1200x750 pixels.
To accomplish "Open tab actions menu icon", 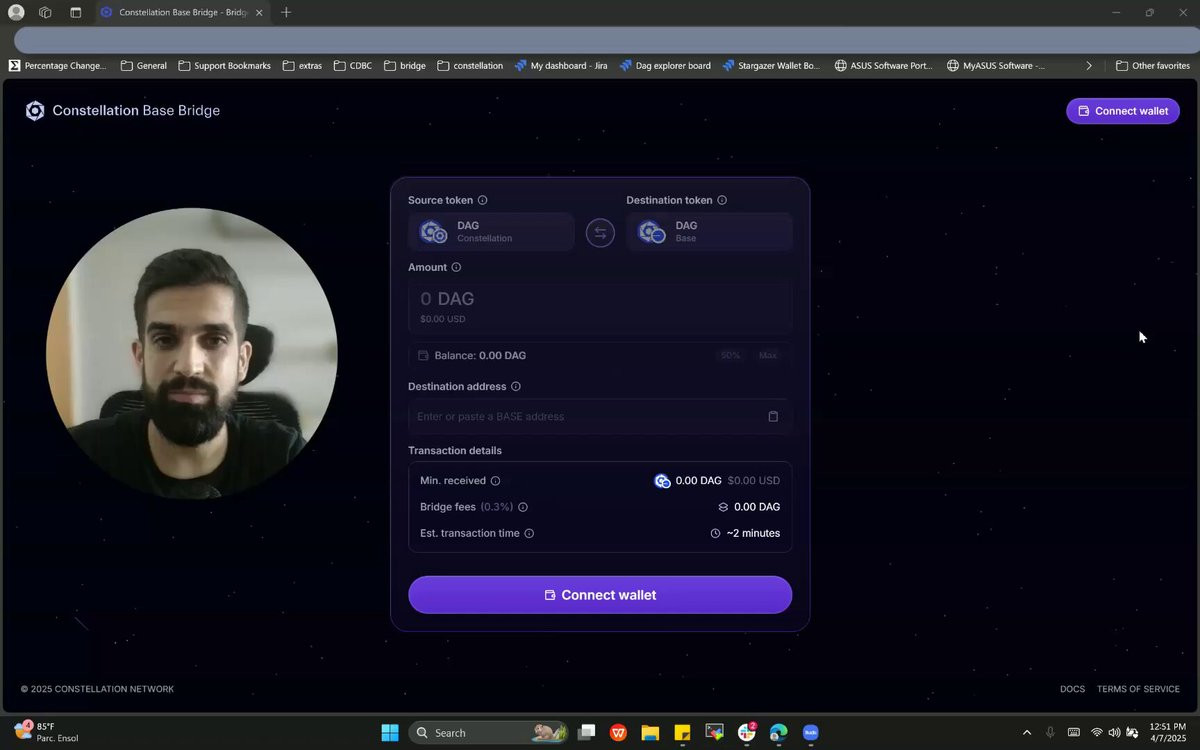I will [x=75, y=12].
